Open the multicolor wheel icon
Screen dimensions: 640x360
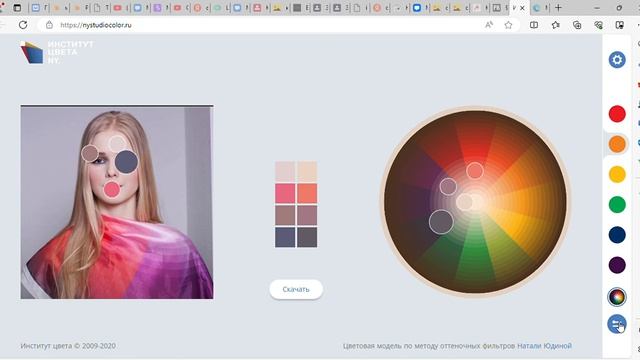(x=617, y=297)
